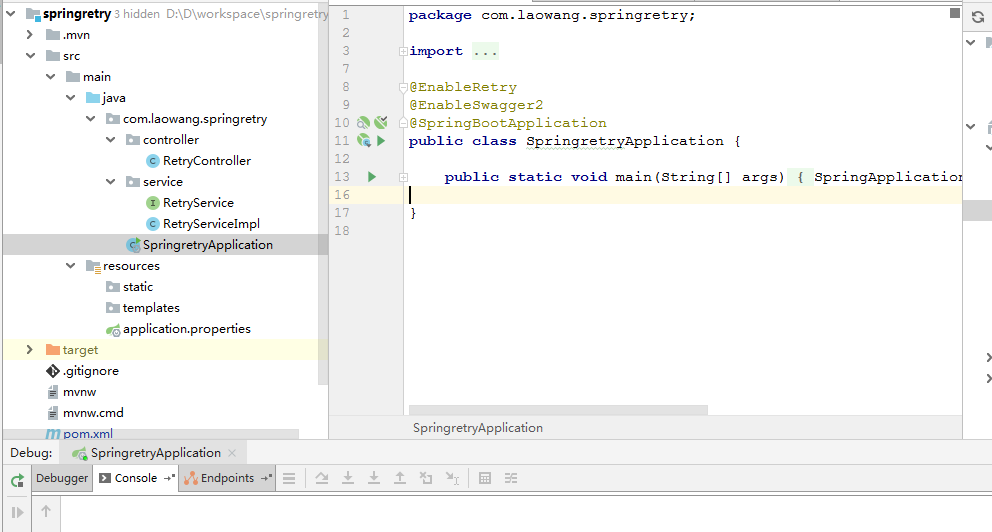Click the run gutter arrow on class line 11
Screen dimensions: 992x532
click(x=381, y=141)
